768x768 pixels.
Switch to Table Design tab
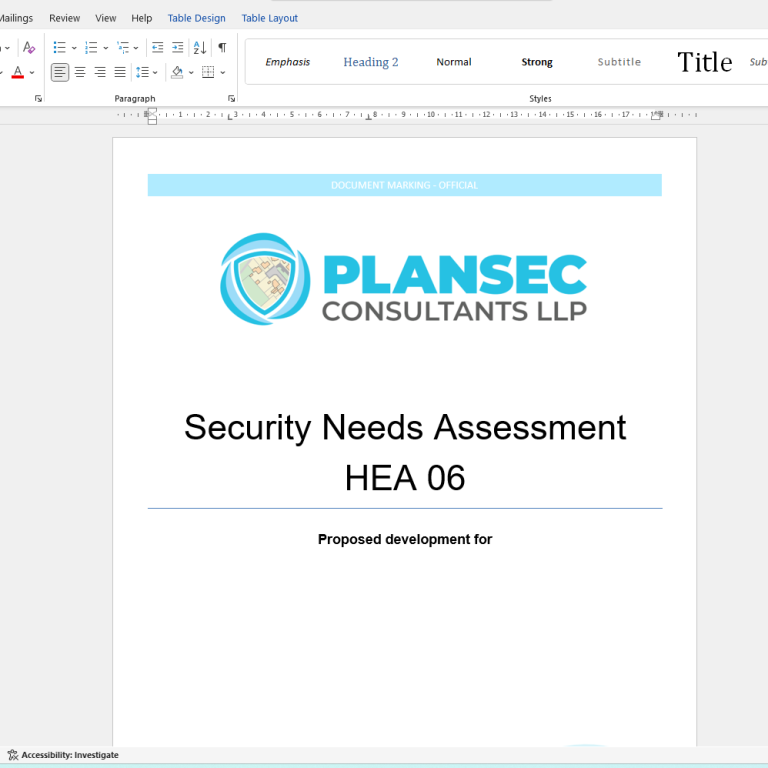point(196,18)
